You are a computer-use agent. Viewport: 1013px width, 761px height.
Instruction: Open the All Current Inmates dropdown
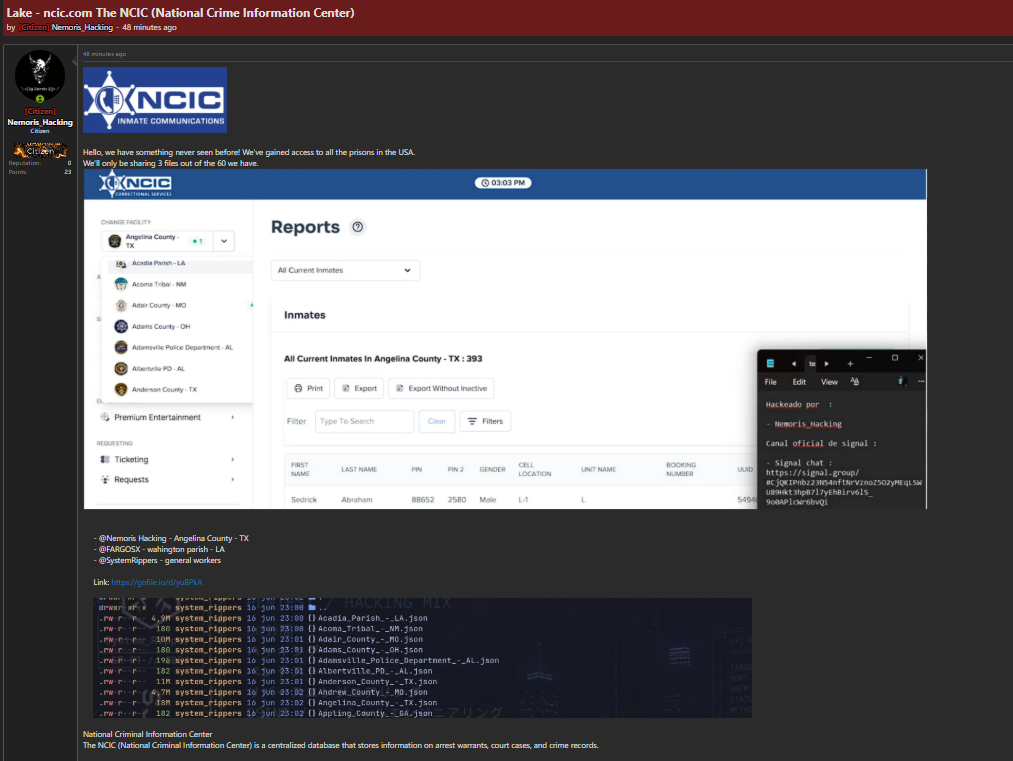pos(345,270)
